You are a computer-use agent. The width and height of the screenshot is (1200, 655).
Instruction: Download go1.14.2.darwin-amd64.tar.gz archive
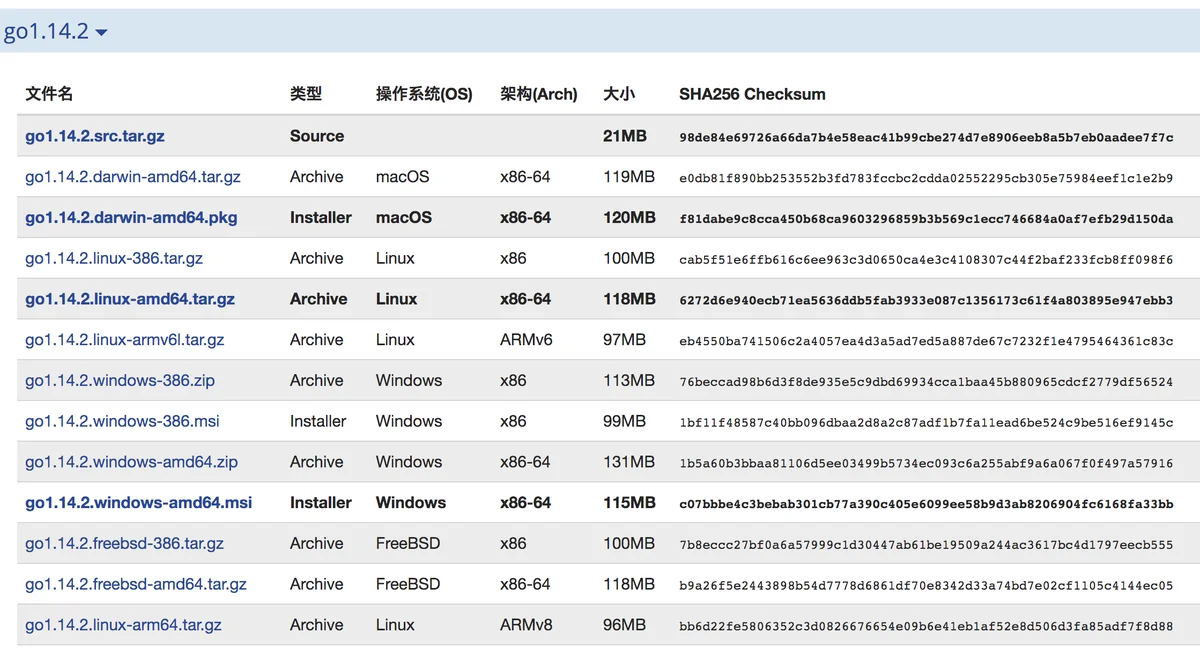point(133,177)
